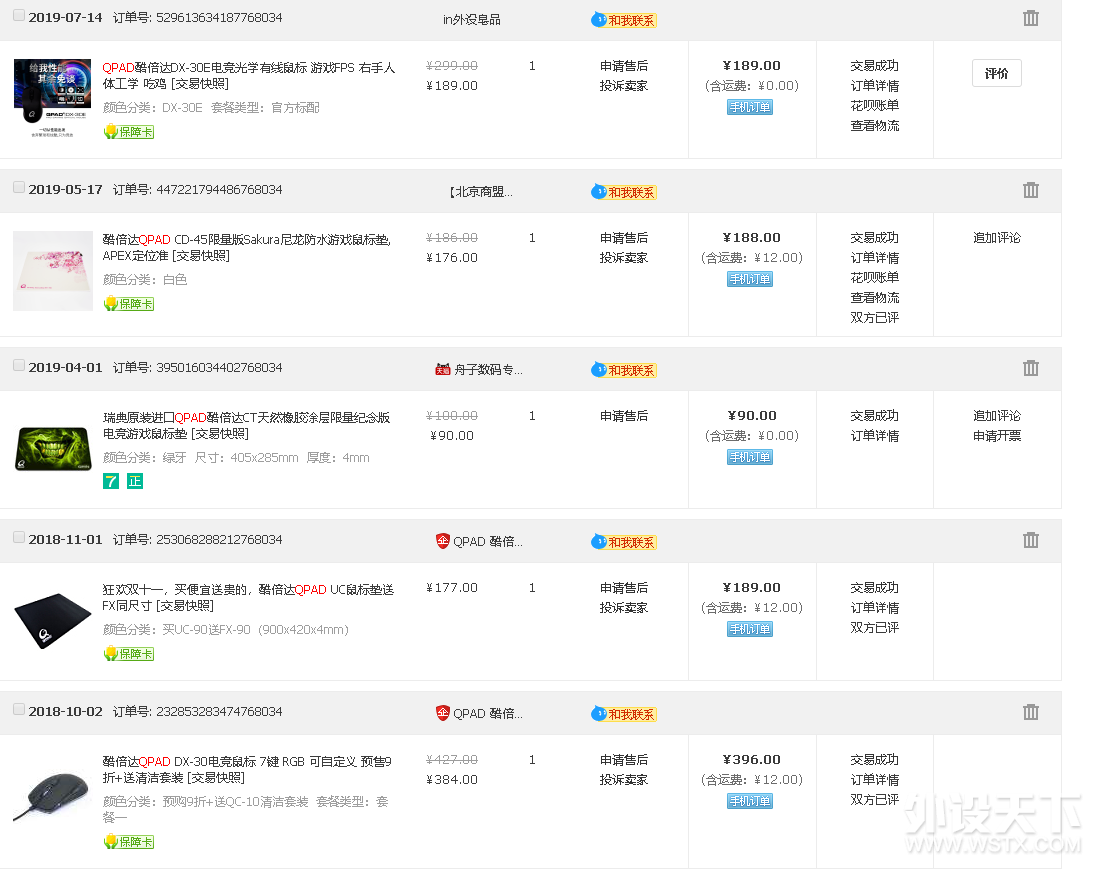Check the 2019-04-01 order checkbox

[19, 365]
